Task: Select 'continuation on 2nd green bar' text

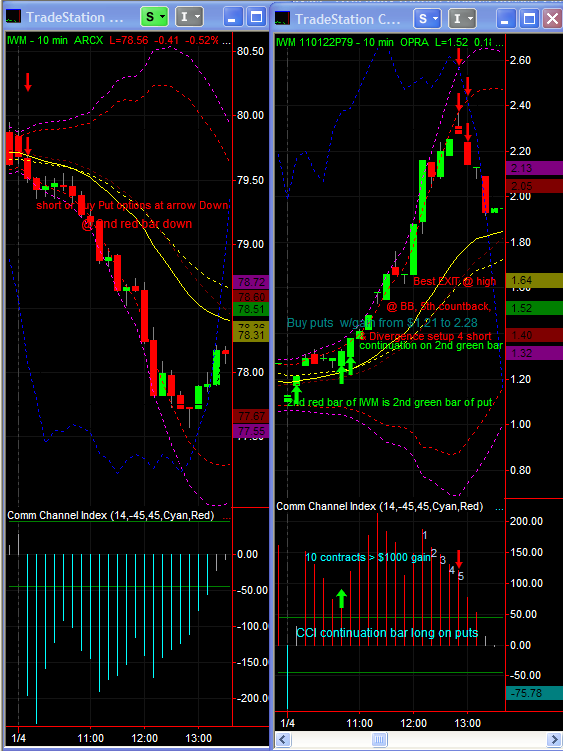Action: 431,345
